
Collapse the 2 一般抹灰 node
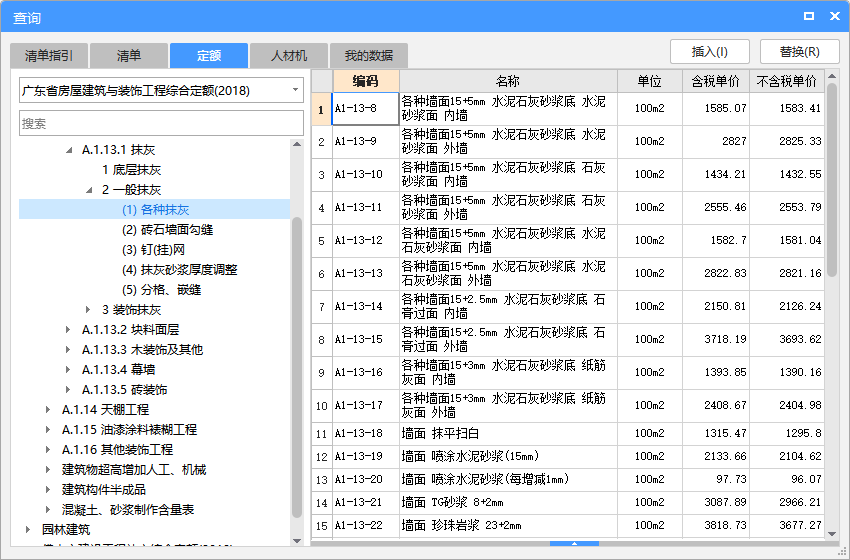89,190
